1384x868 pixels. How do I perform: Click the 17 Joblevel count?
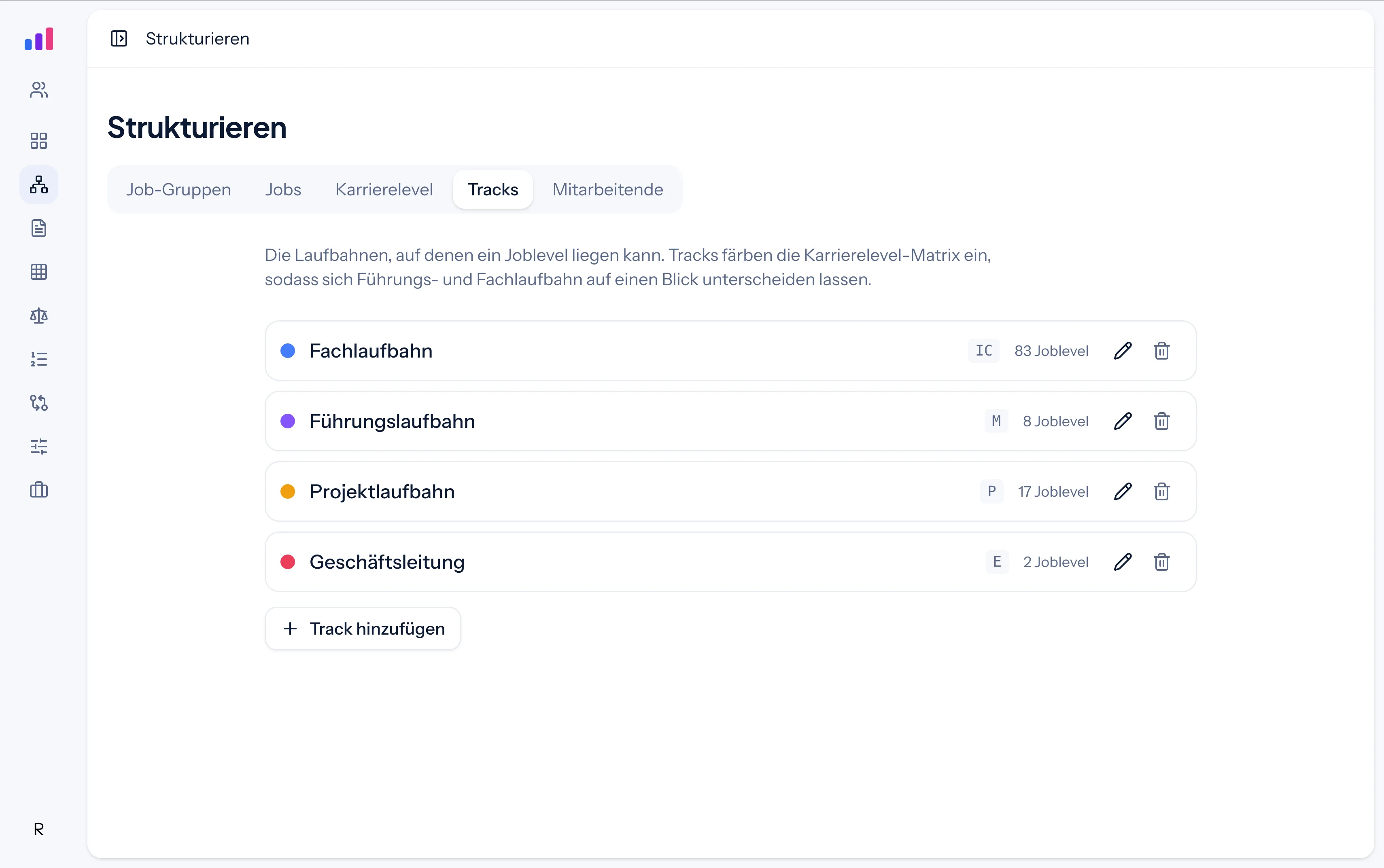pyautogui.click(x=1053, y=491)
